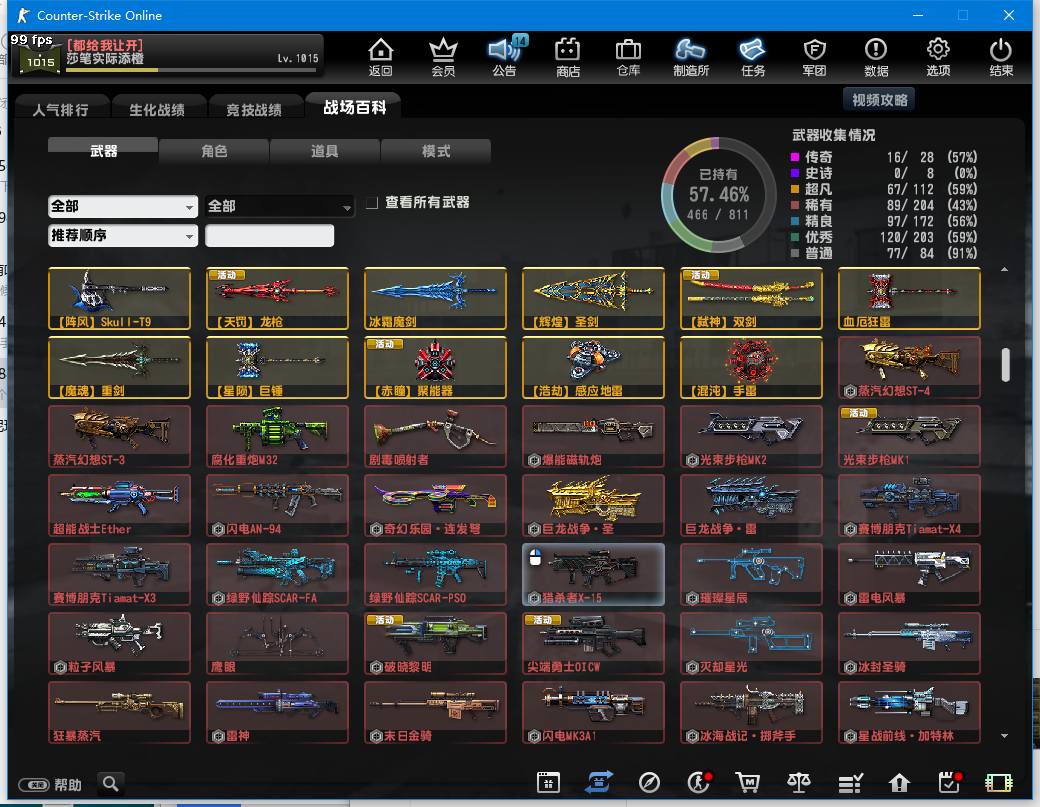
Task: Click the 帮助 help button
Action: click(x=50, y=784)
